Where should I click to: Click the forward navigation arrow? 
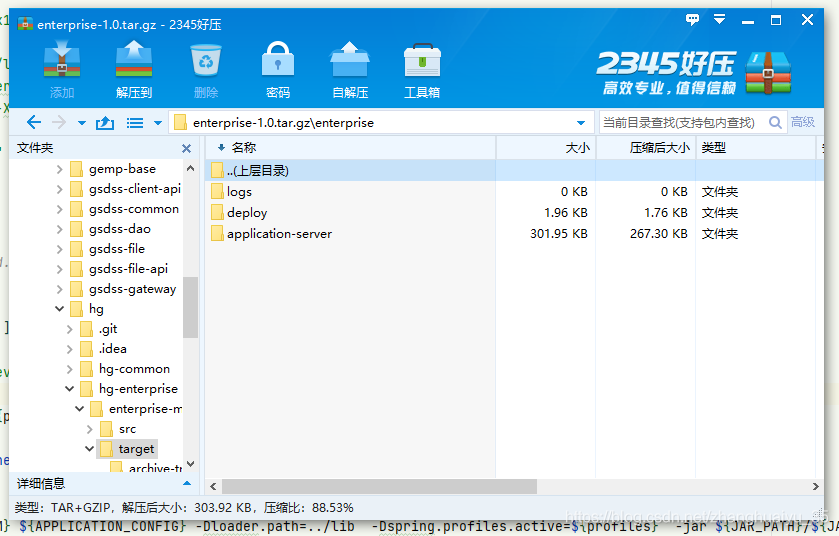(58, 122)
